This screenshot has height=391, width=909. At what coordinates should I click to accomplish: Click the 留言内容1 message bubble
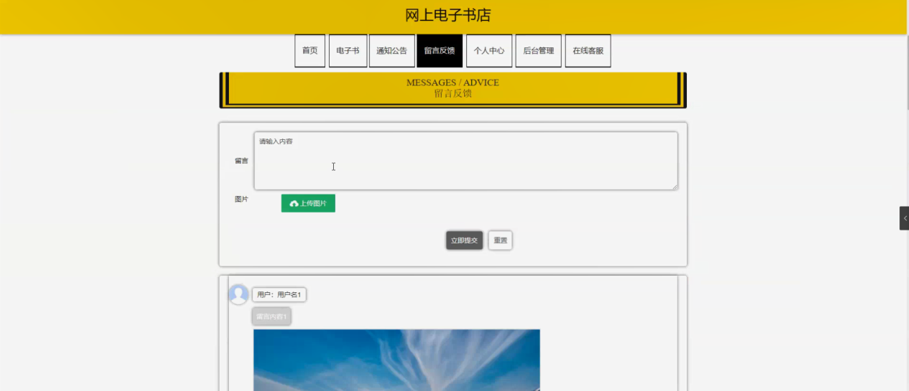tap(271, 316)
